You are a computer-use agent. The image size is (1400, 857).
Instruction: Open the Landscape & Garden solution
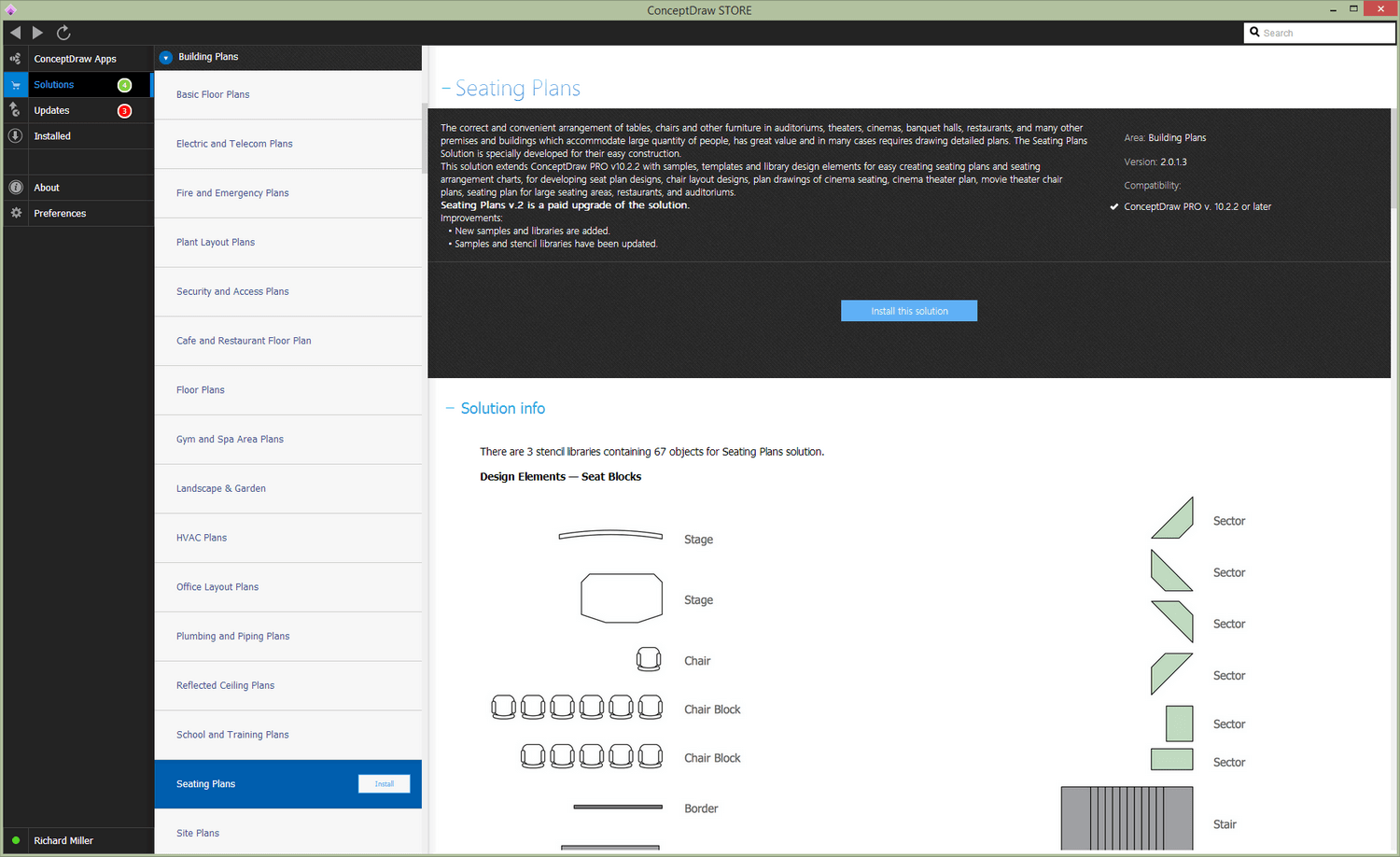[x=221, y=488]
